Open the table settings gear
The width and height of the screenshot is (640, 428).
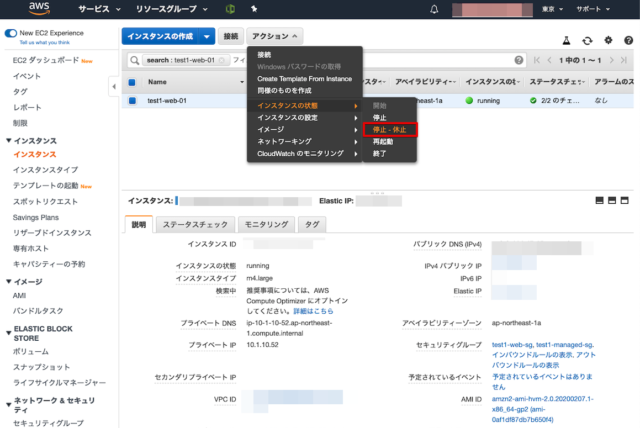click(608, 40)
